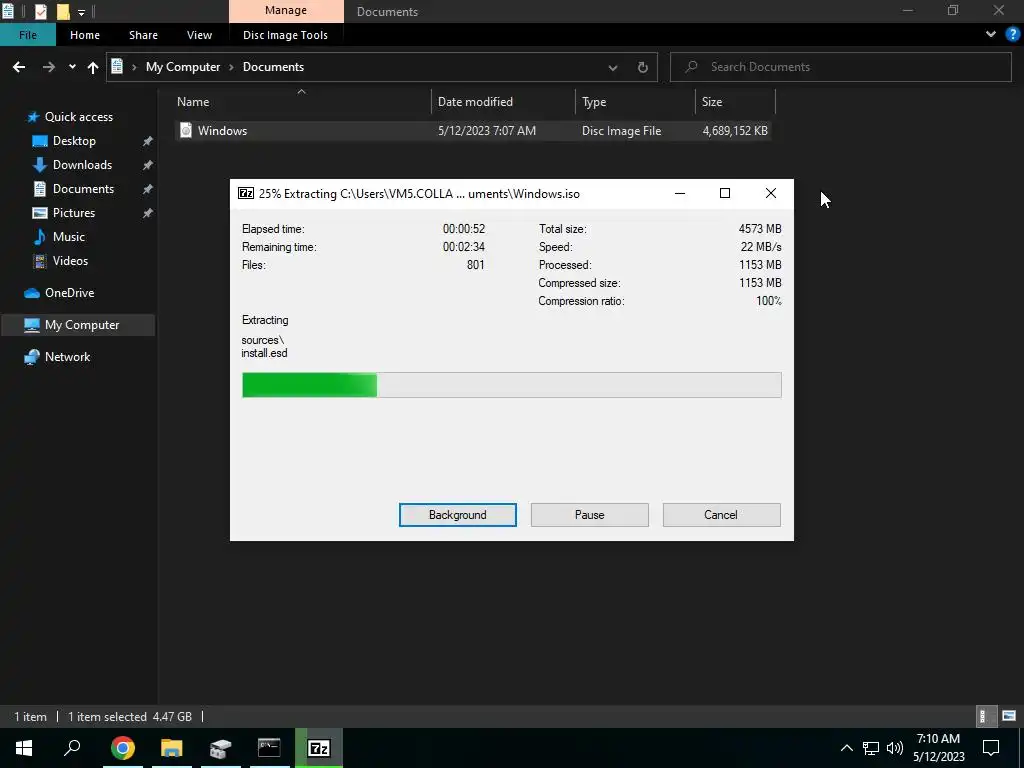The width and height of the screenshot is (1024, 768).
Task: Open Downloads in navigation pane
Action: (x=82, y=165)
